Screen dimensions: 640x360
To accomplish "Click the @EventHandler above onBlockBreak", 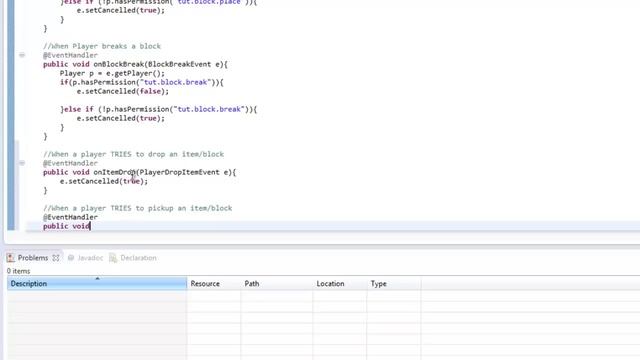I will point(70,55).
